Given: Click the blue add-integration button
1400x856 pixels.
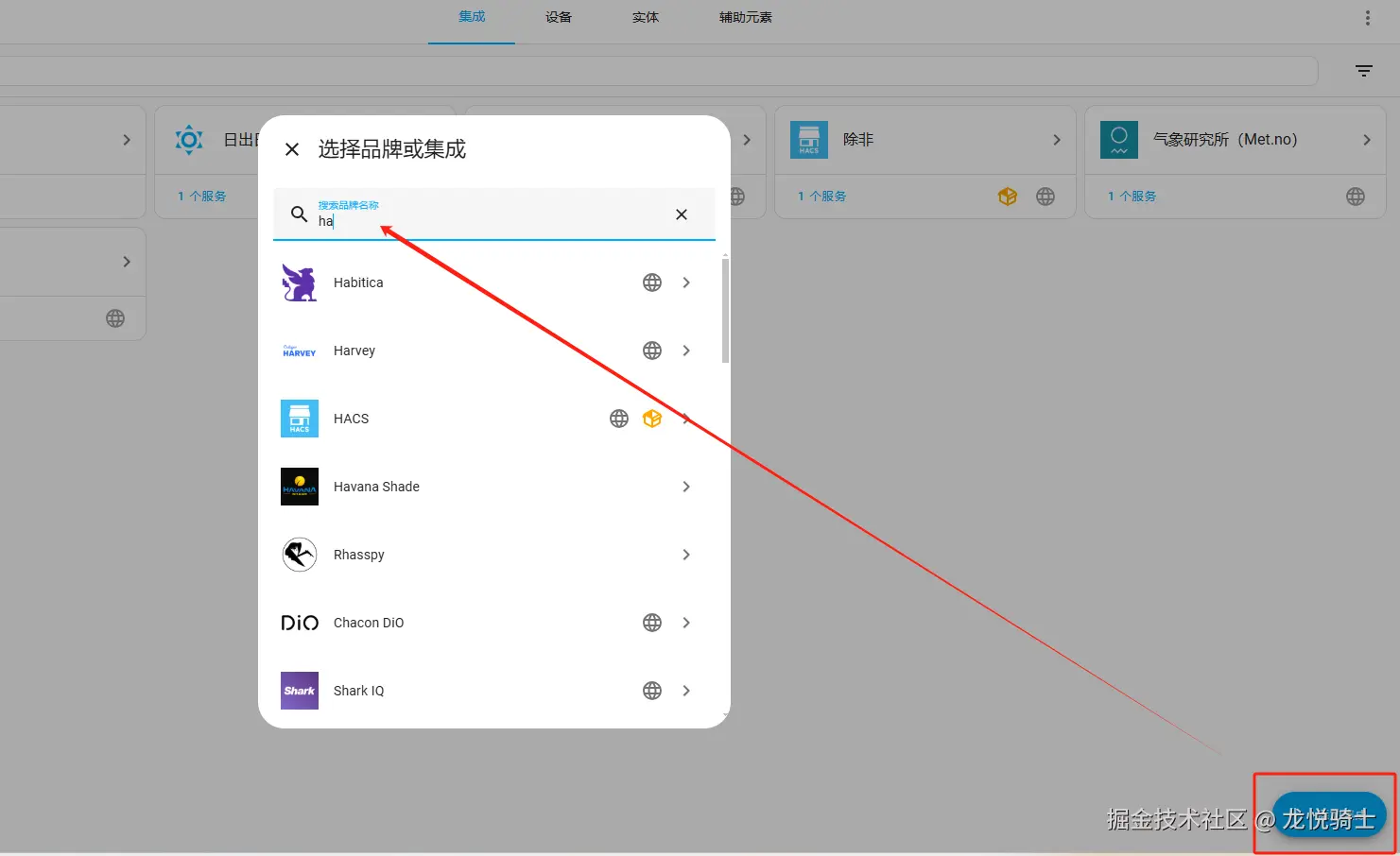Looking at the screenshot, I should [x=1329, y=814].
